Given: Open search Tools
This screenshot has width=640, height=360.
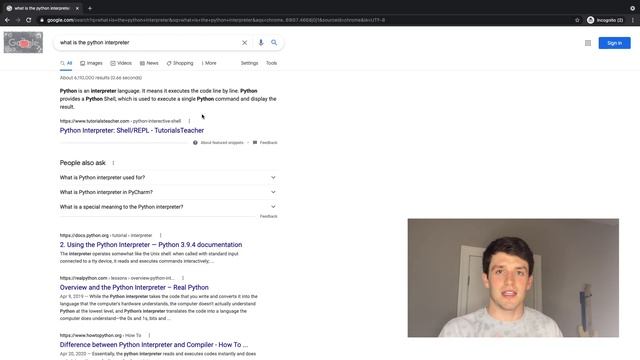Looking at the screenshot, I should coord(271,63).
